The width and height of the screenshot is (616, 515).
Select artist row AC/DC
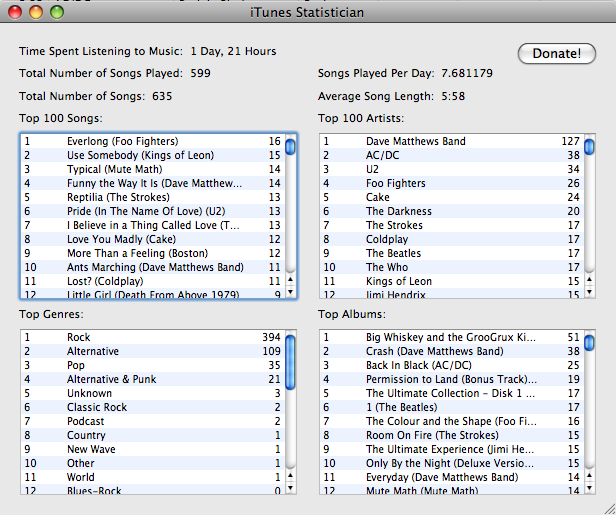(x=452, y=155)
